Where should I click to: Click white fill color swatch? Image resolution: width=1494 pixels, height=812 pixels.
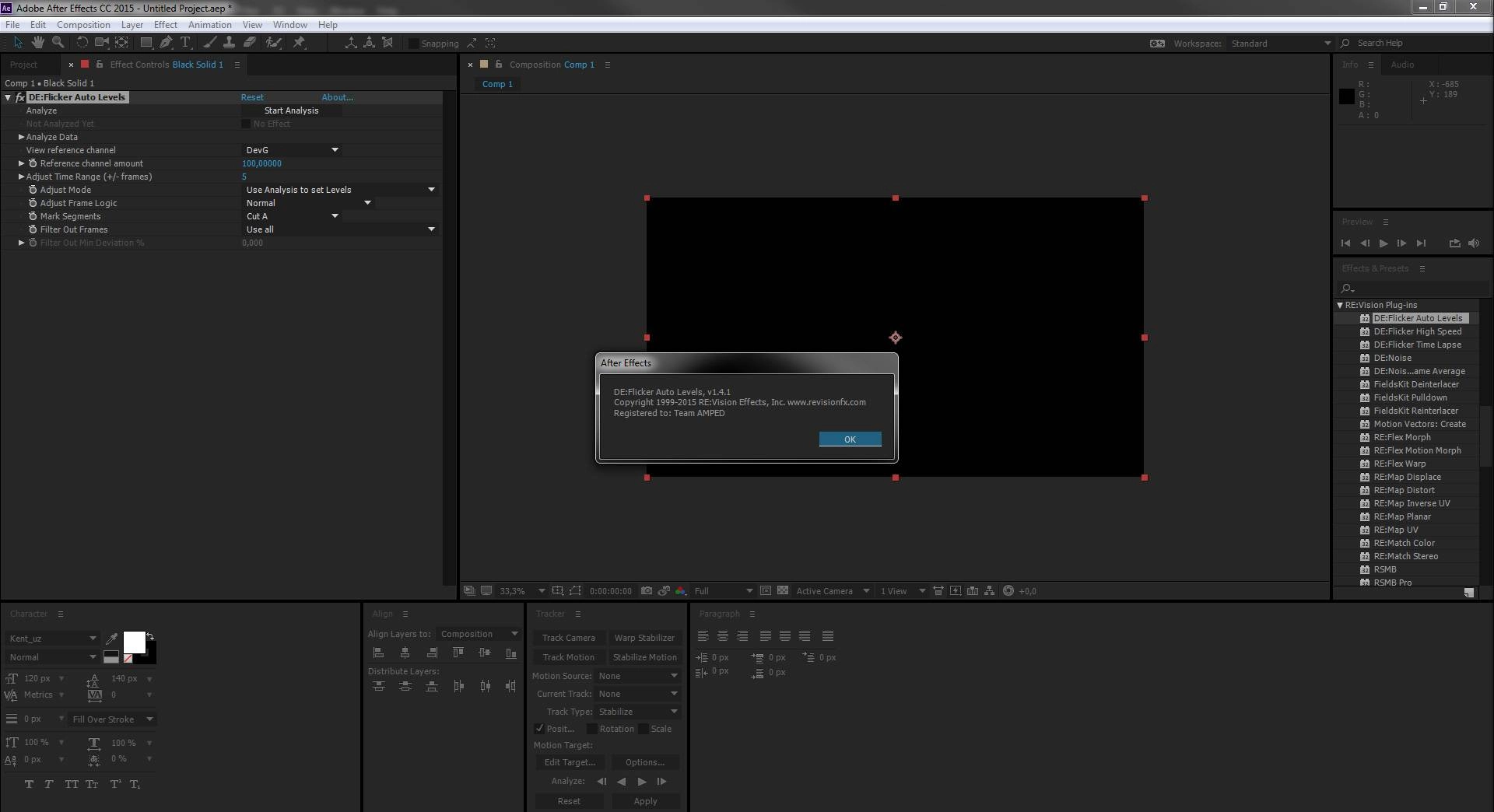pyautogui.click(x=134, y=642)
